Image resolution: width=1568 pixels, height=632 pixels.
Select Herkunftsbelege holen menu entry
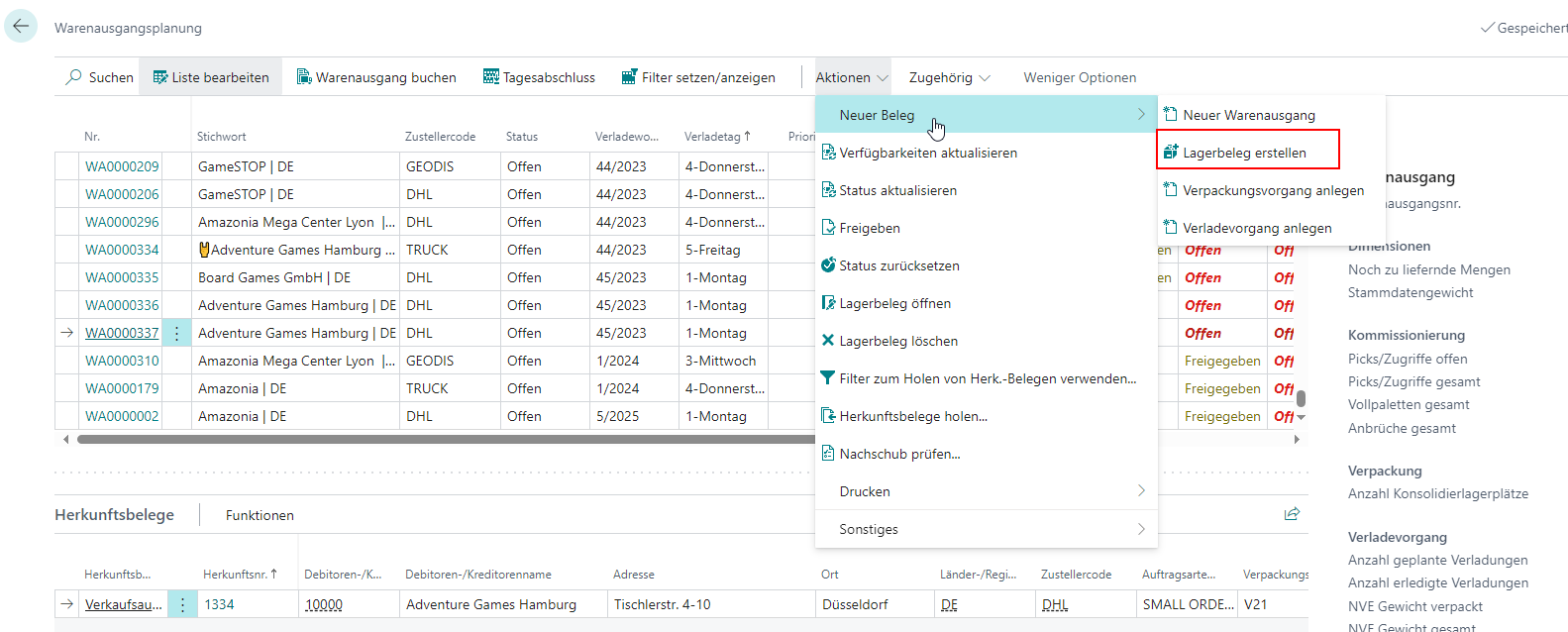pos(912,416)
